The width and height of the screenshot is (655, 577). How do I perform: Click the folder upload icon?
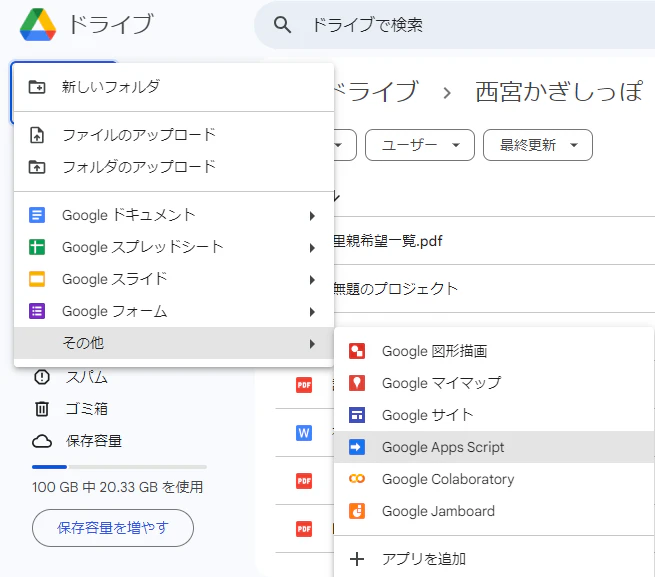click(x=37, y=167)
